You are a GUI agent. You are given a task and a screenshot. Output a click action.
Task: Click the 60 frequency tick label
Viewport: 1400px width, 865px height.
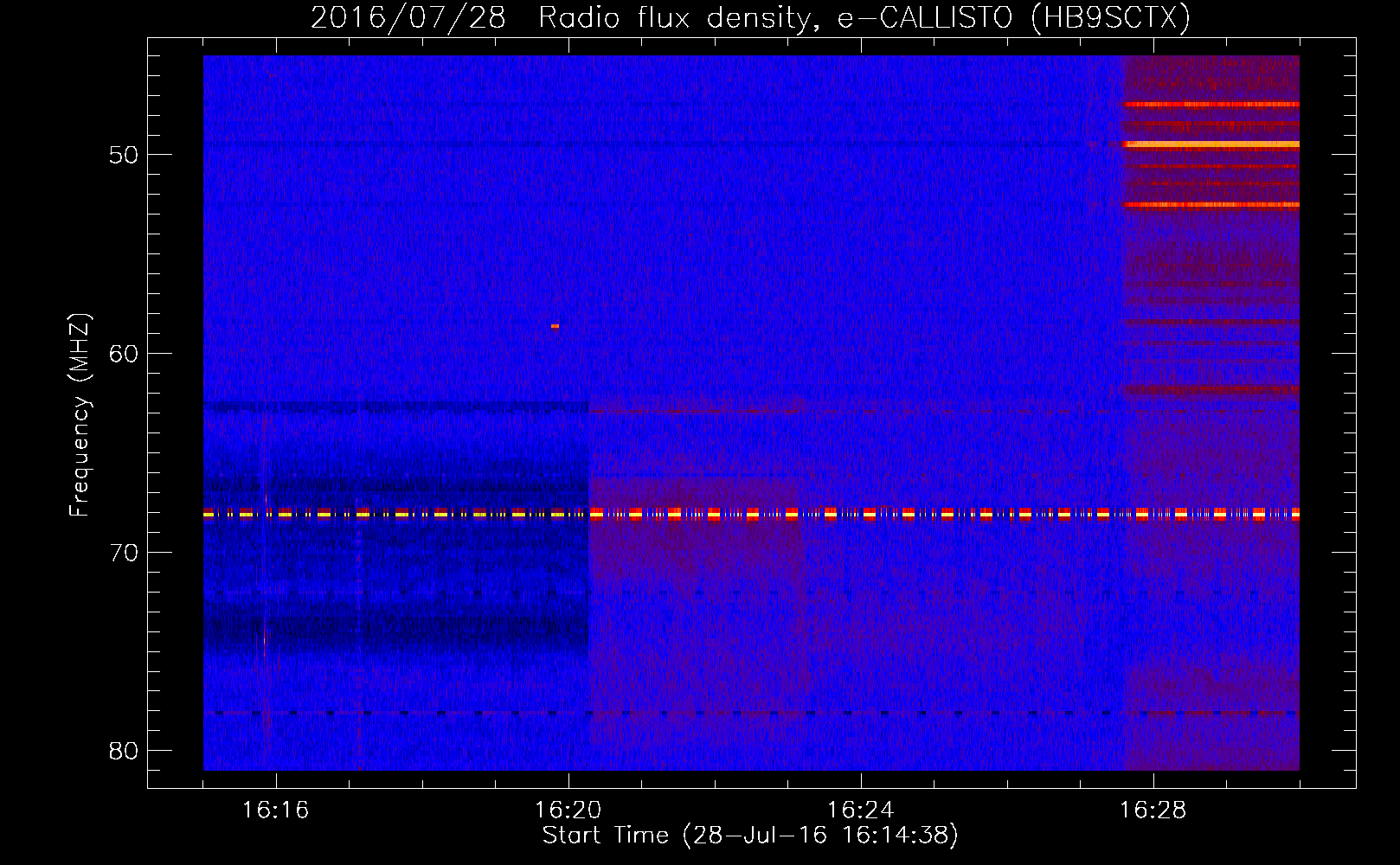click(x=124, y=354)
